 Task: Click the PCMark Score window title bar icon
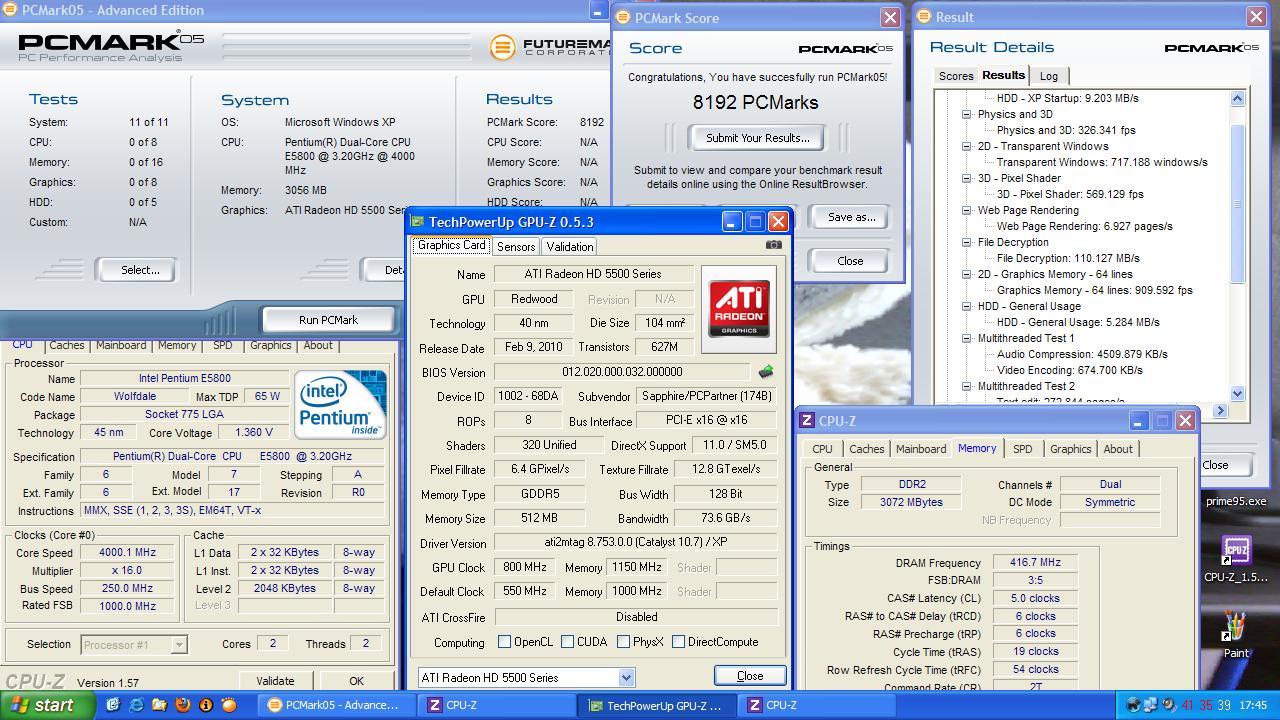point(622,17)
